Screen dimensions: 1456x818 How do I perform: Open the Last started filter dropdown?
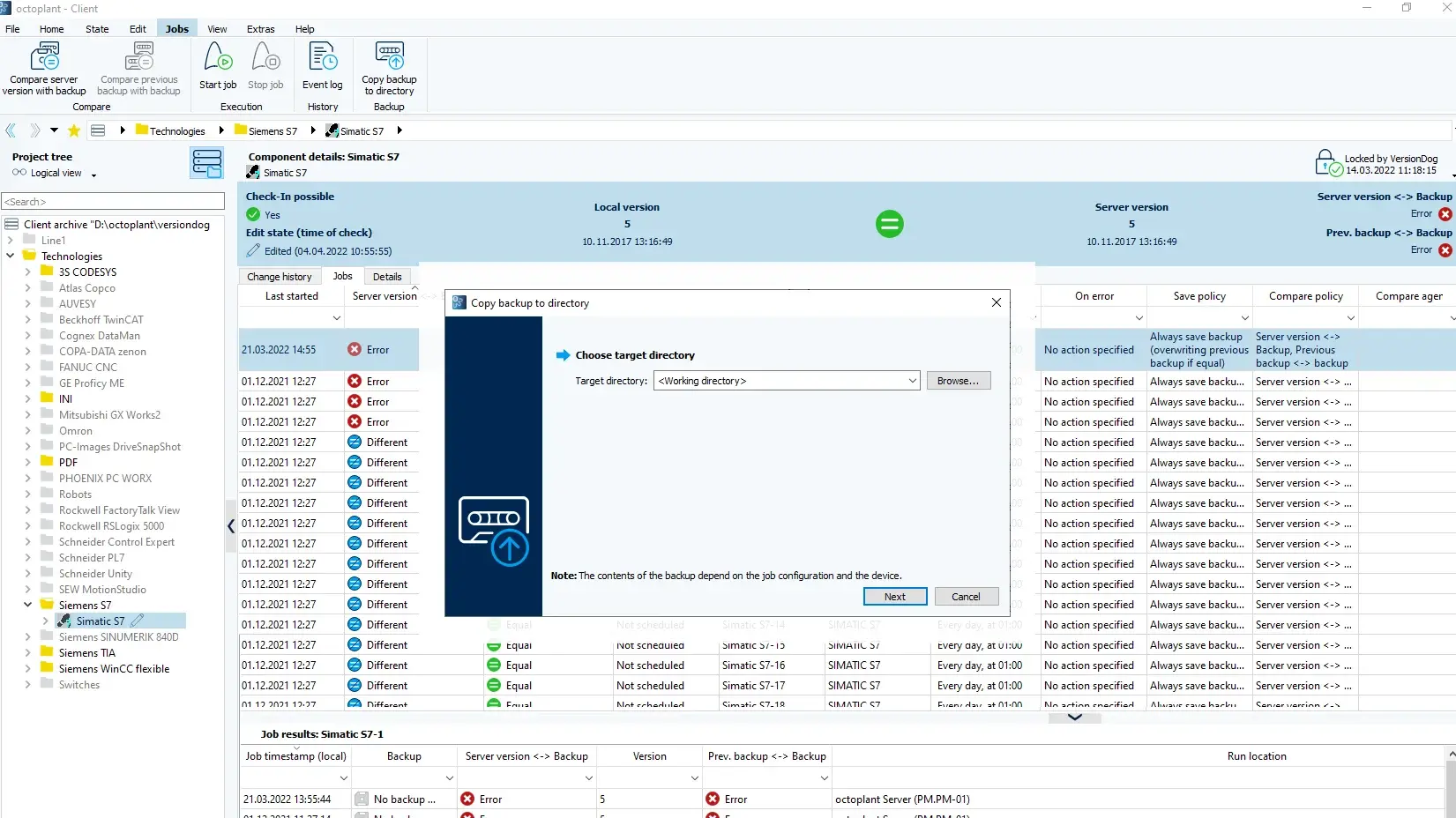336,317
